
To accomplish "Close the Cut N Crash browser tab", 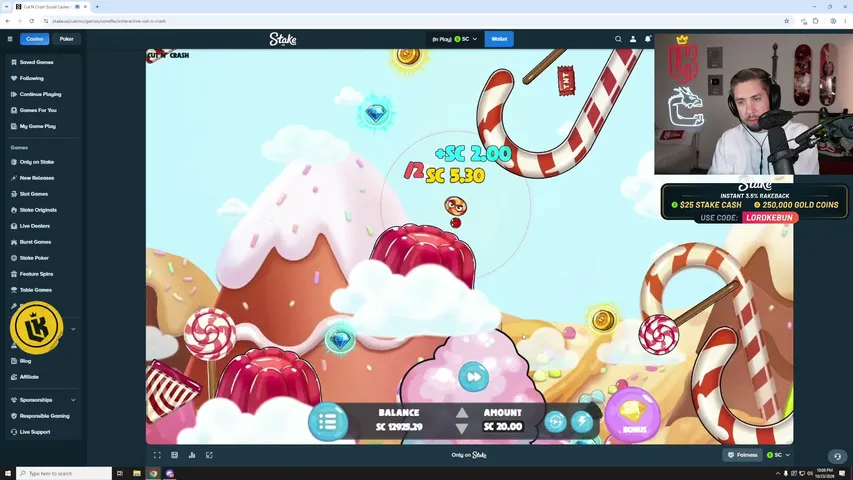I will point(85,7).
